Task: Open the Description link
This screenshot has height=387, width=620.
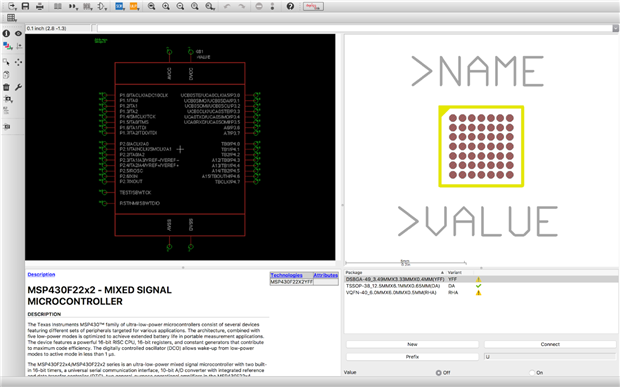Action: click(42, 274)
